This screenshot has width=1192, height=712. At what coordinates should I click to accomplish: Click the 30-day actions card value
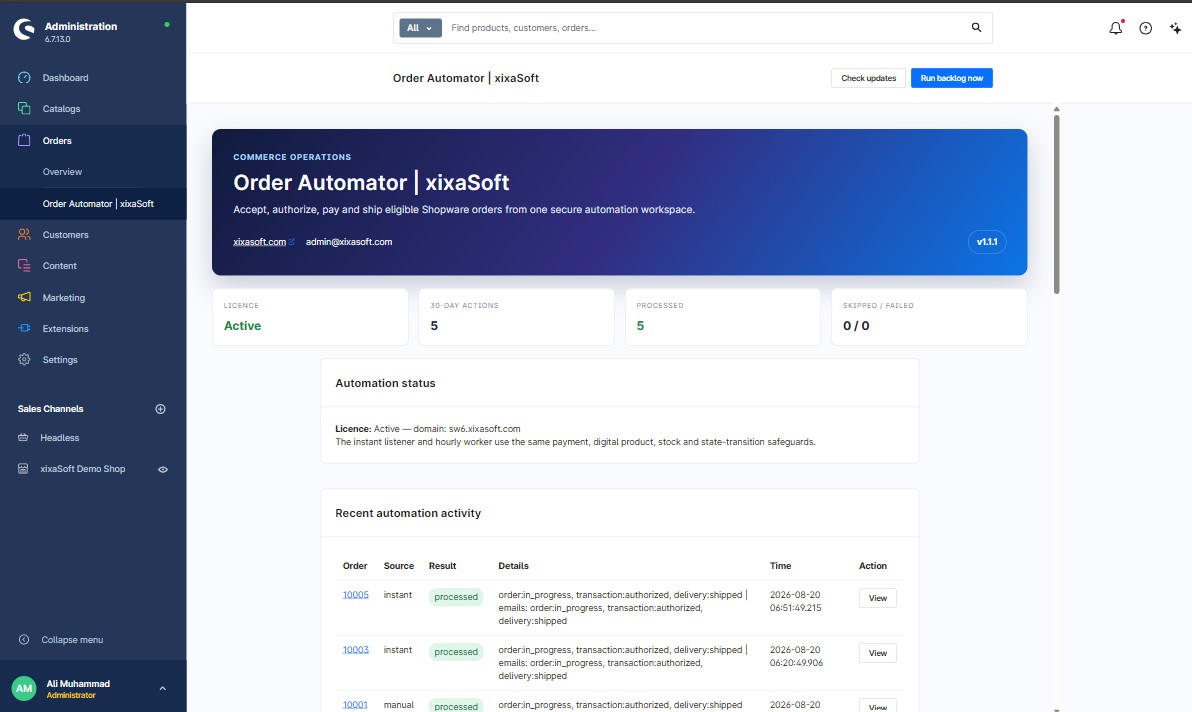(434, 326)
